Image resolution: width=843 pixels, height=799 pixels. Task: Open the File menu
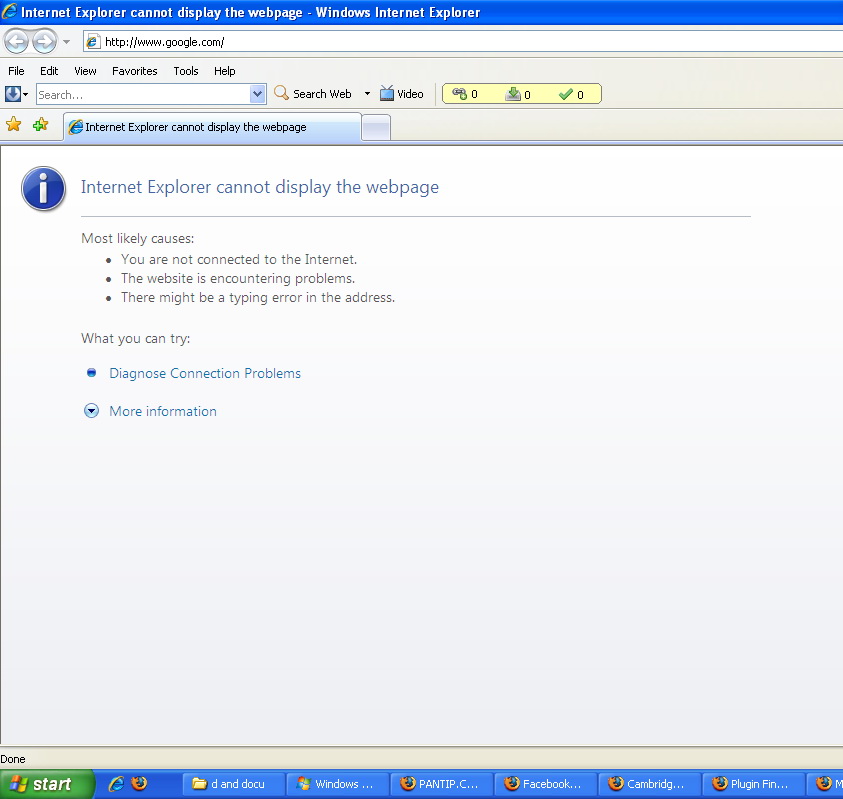pyautogui.click(x=16, y=71)
